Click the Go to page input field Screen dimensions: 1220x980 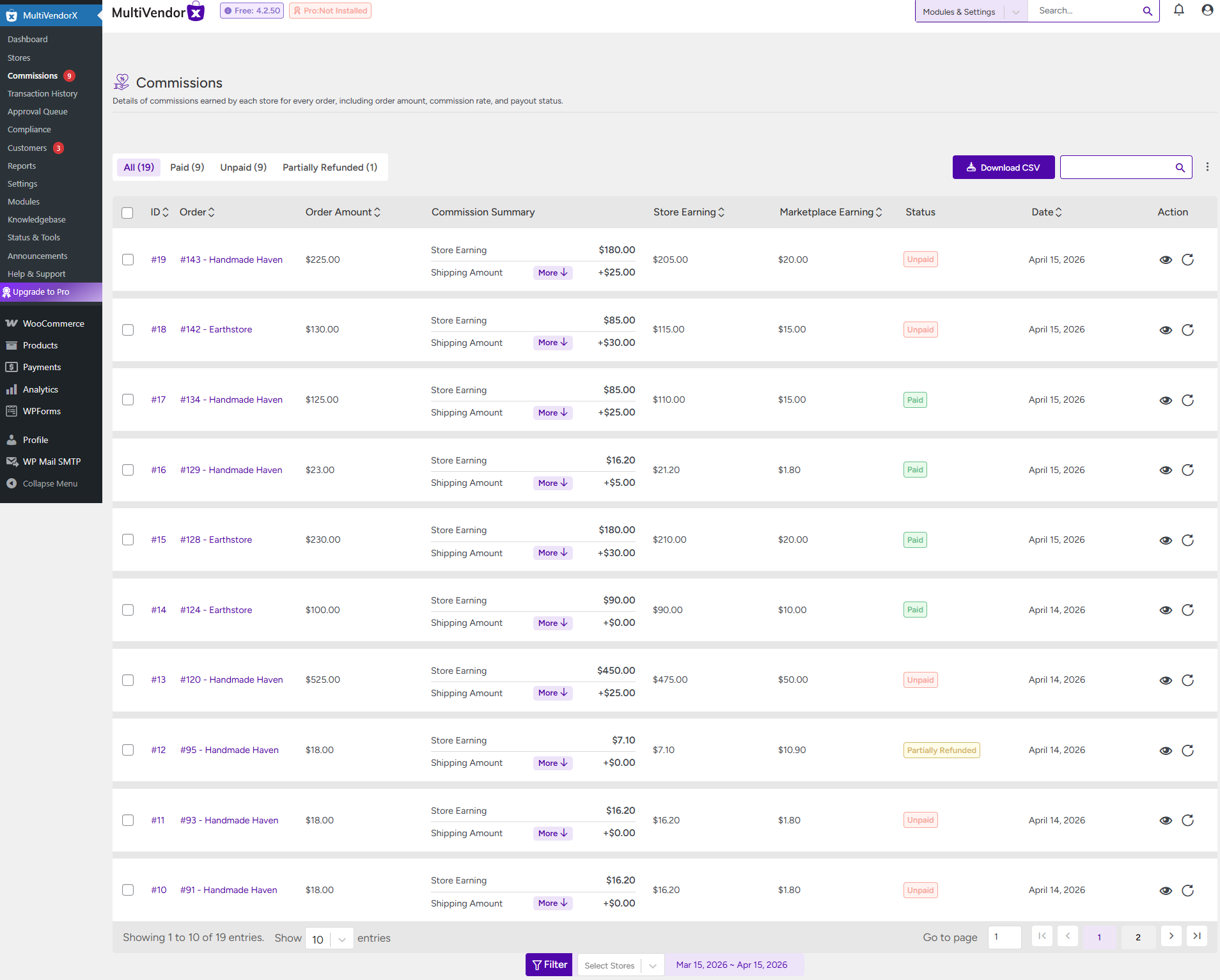tap(1004, 937)
